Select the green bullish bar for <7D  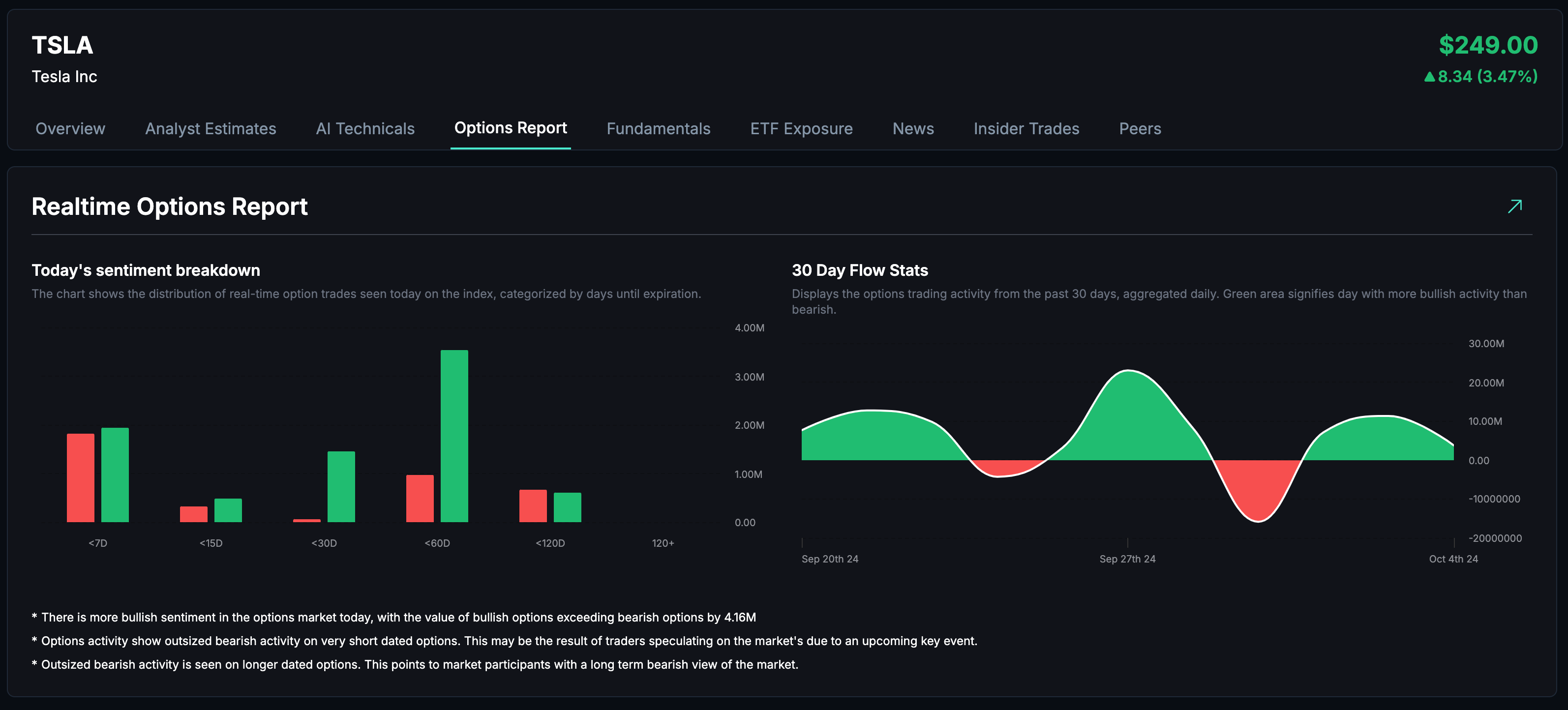pyautogui.click(x=115, y=475)
